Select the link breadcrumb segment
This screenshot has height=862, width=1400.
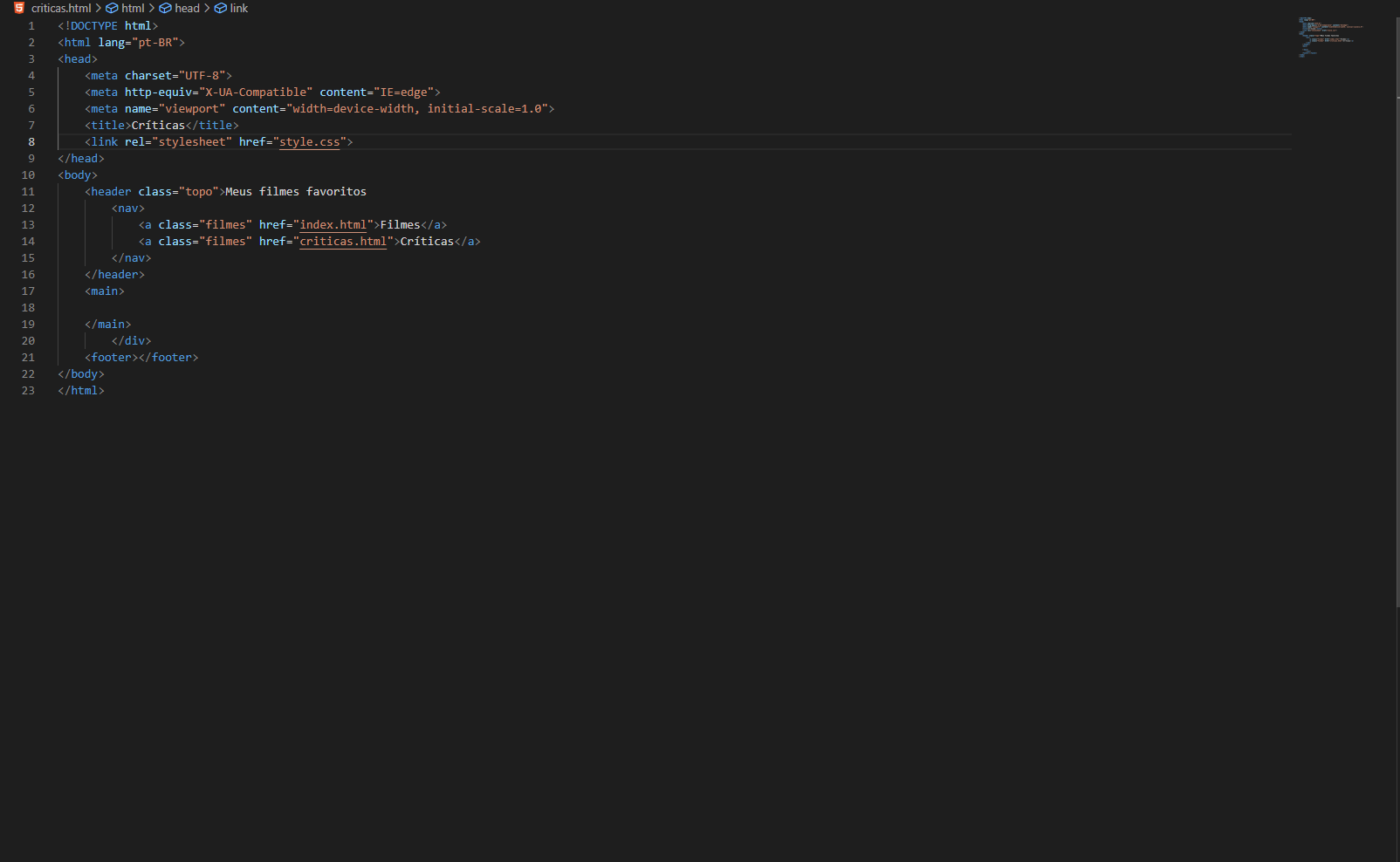pos(238,8)
